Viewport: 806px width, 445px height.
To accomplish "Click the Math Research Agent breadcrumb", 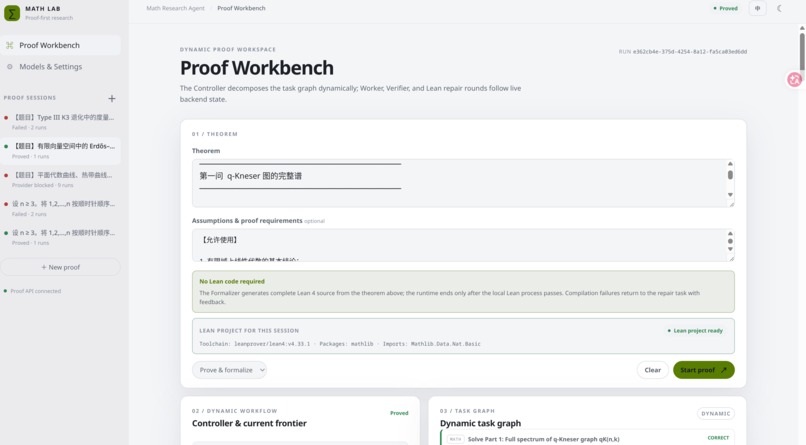I will (175, 8).
